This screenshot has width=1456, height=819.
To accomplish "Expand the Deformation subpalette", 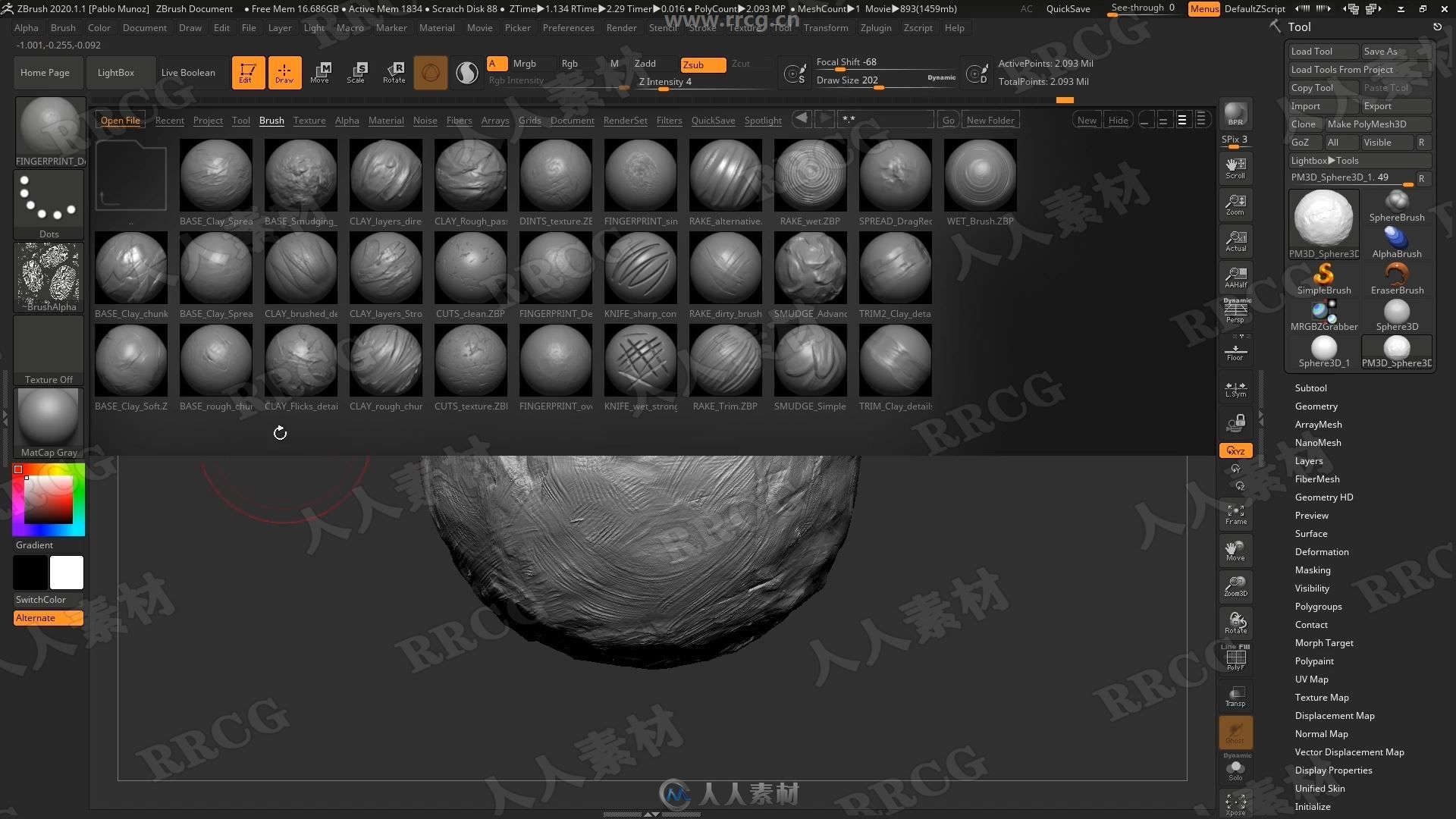I will click(x=1322, y=551).
